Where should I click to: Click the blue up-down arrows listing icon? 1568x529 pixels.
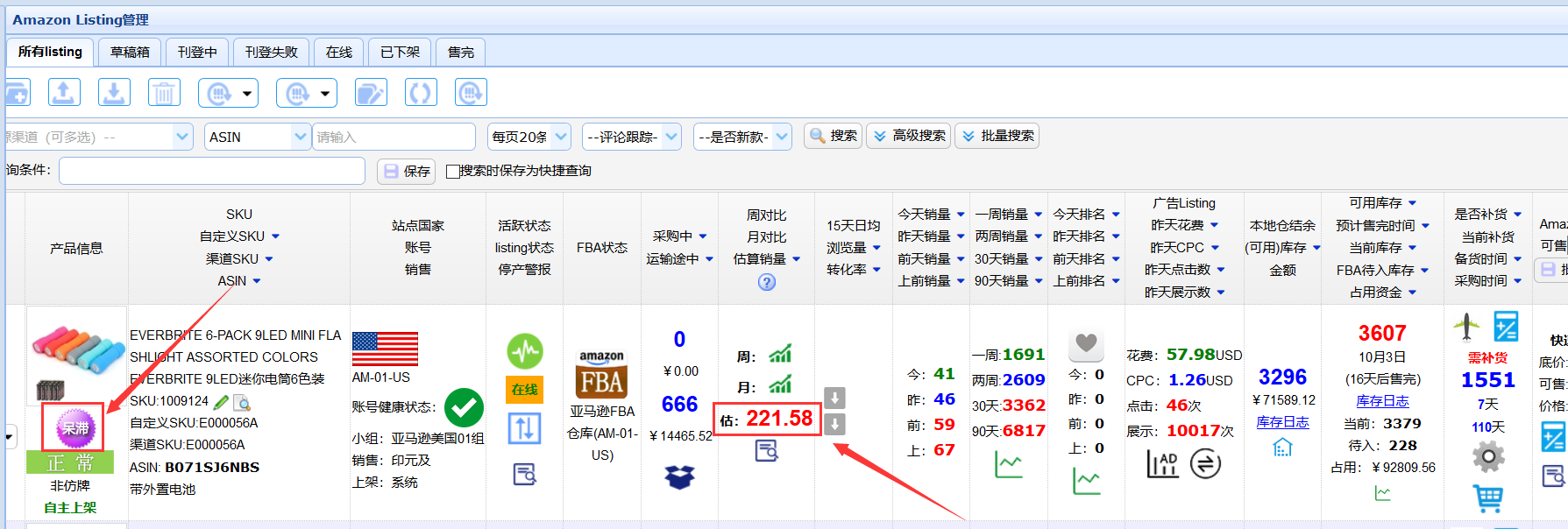524,428
